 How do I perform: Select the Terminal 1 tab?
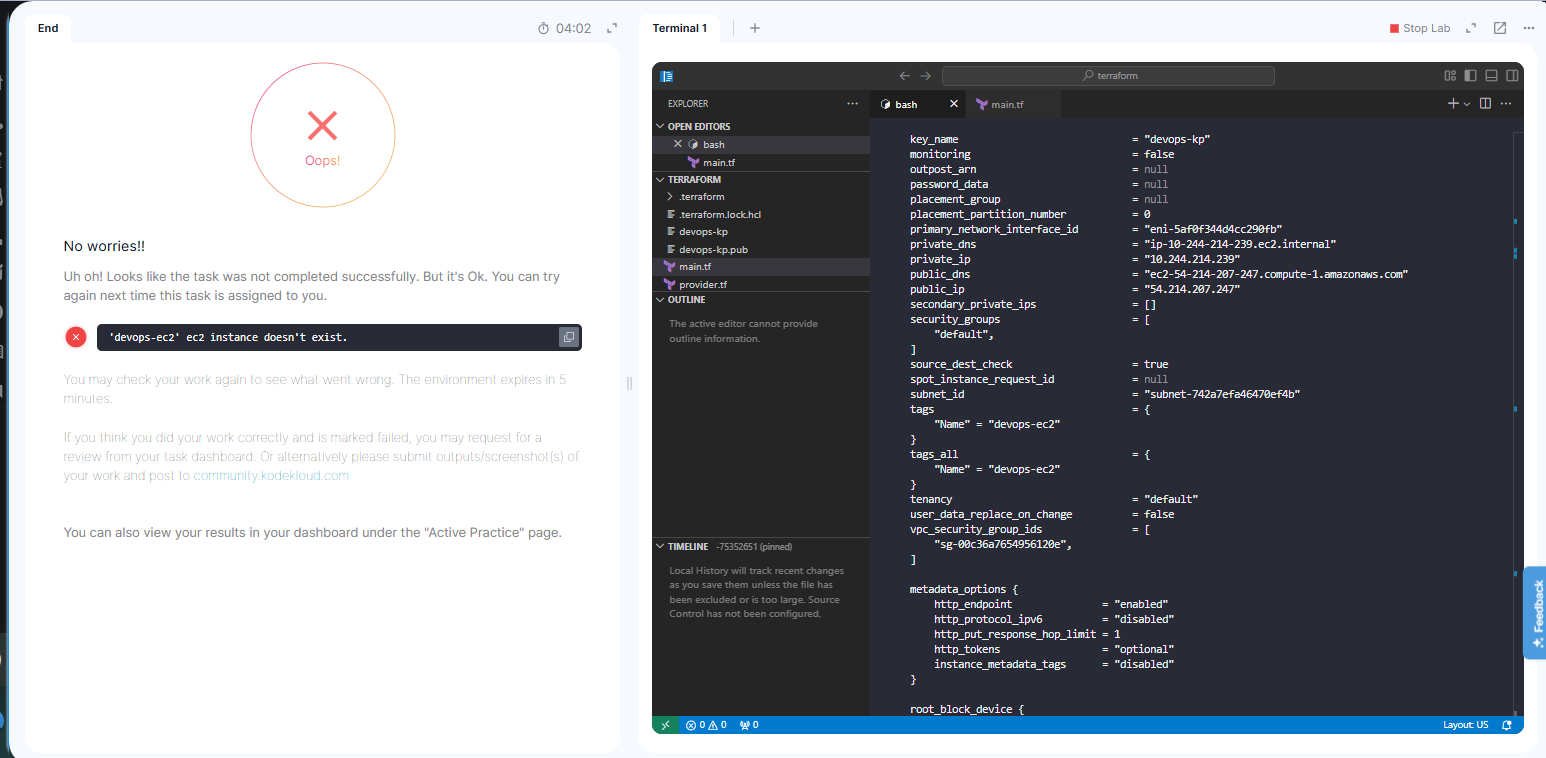679,28
